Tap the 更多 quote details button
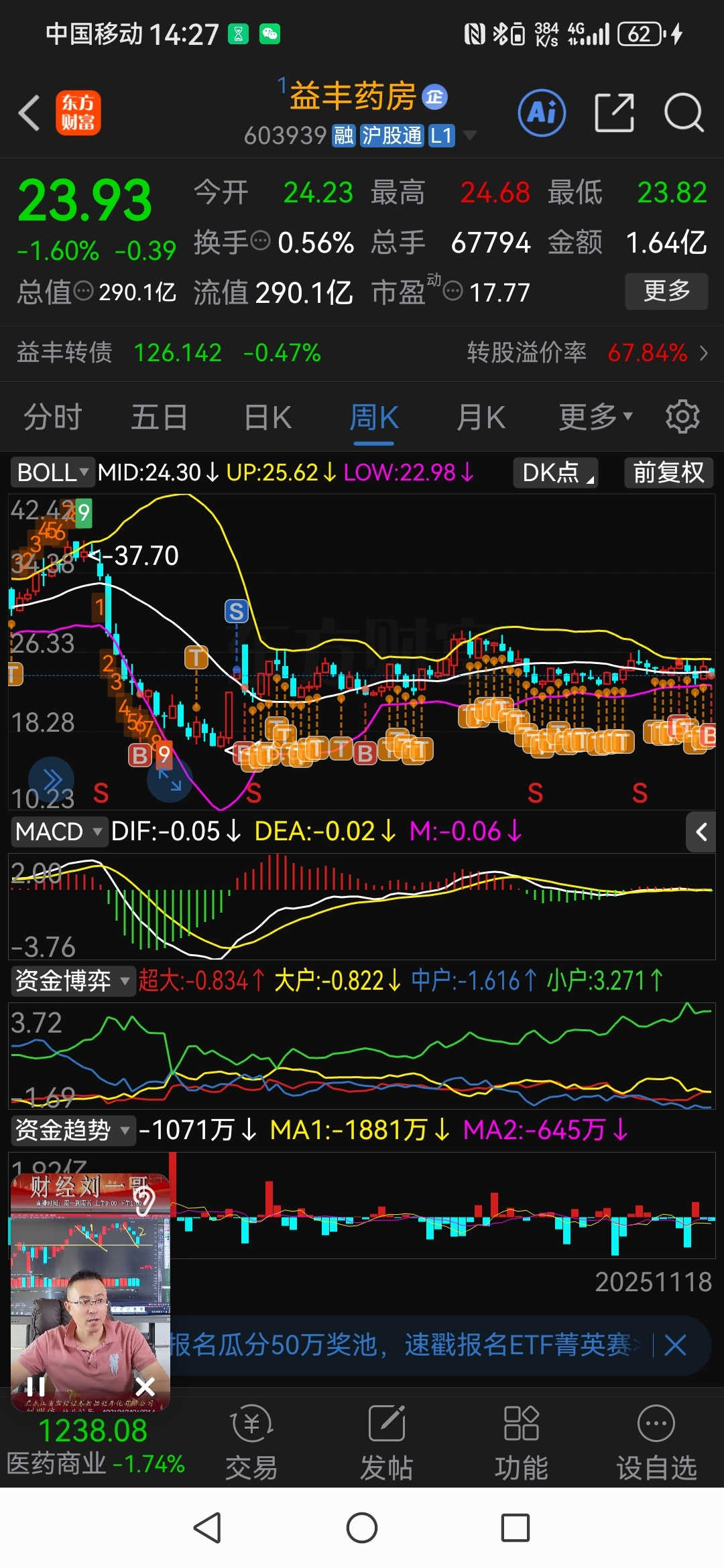This screenshot has height=1568, width=724. [666, 291]
